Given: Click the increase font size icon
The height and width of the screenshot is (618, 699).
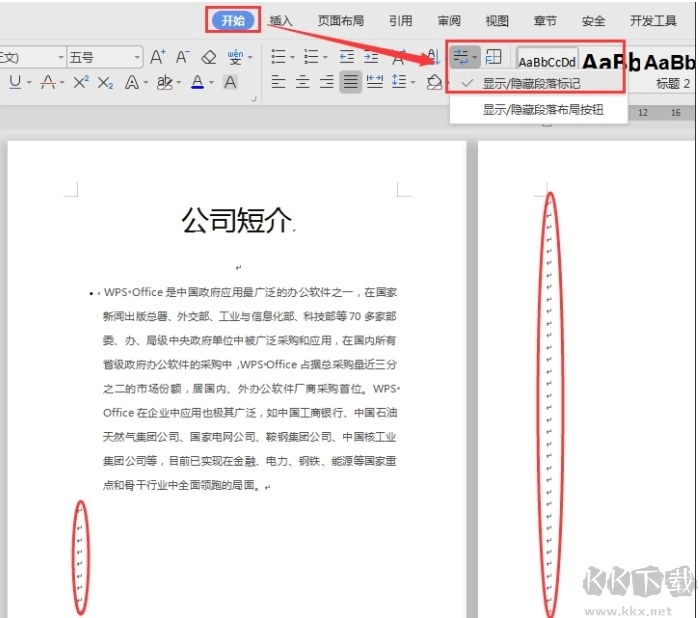Looking at the screenshot, I should pos(158,58).
